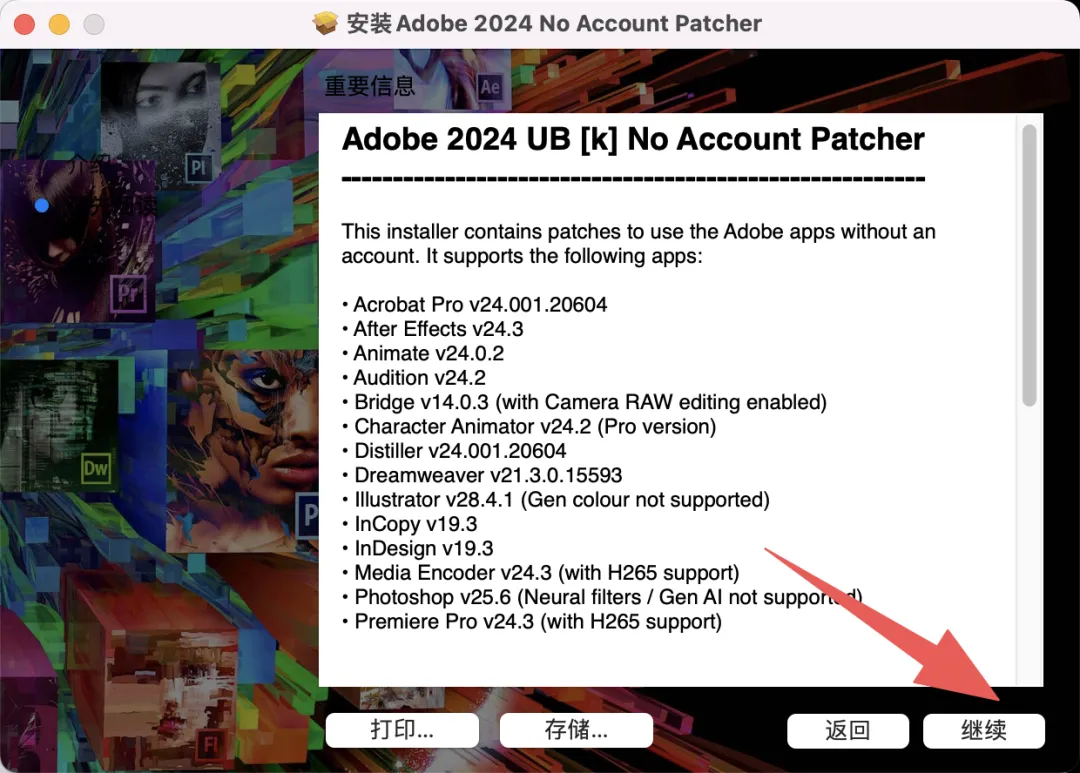
Task: Click the 重要信息 heading above the text pane
Action: (370, 86)
